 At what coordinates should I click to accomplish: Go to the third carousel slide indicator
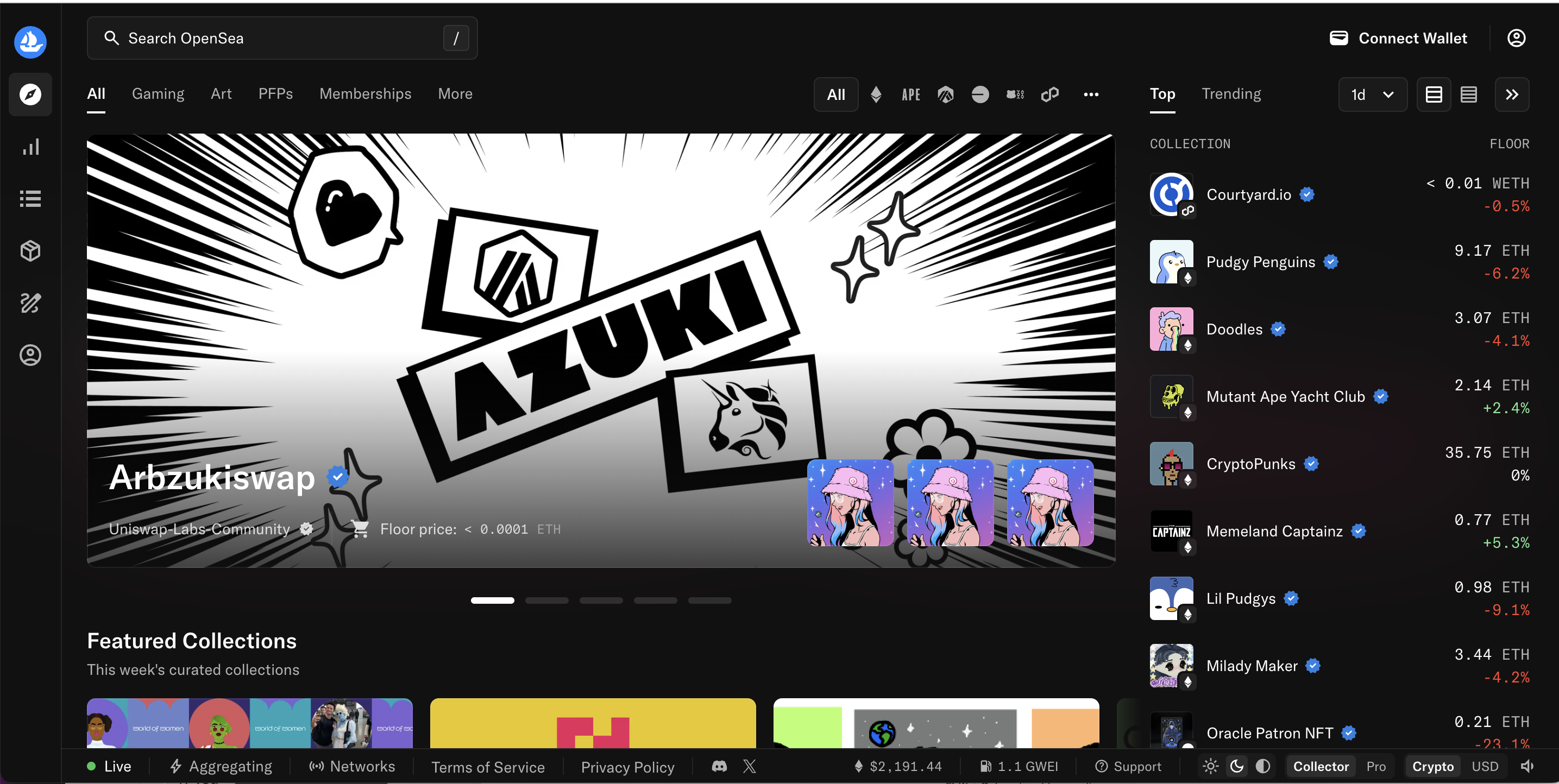click(x=601, y=600)
